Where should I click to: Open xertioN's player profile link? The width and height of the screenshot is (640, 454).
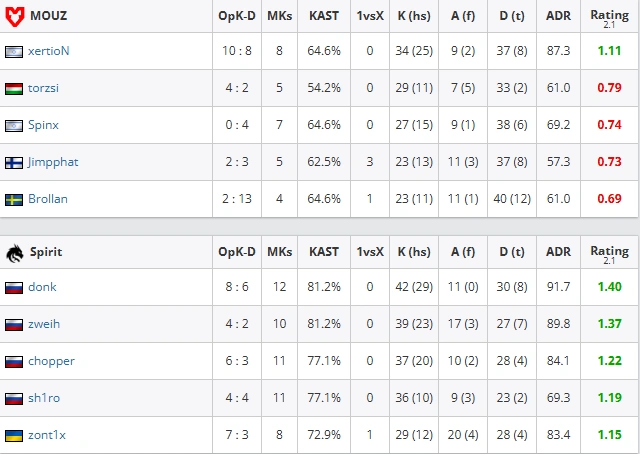tap(49, 51)
